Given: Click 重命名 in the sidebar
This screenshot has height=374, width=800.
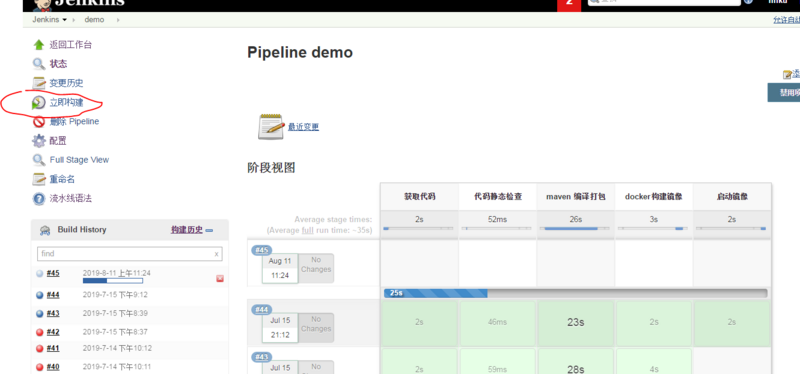Looking at the screenshot, I should (62, 179).
